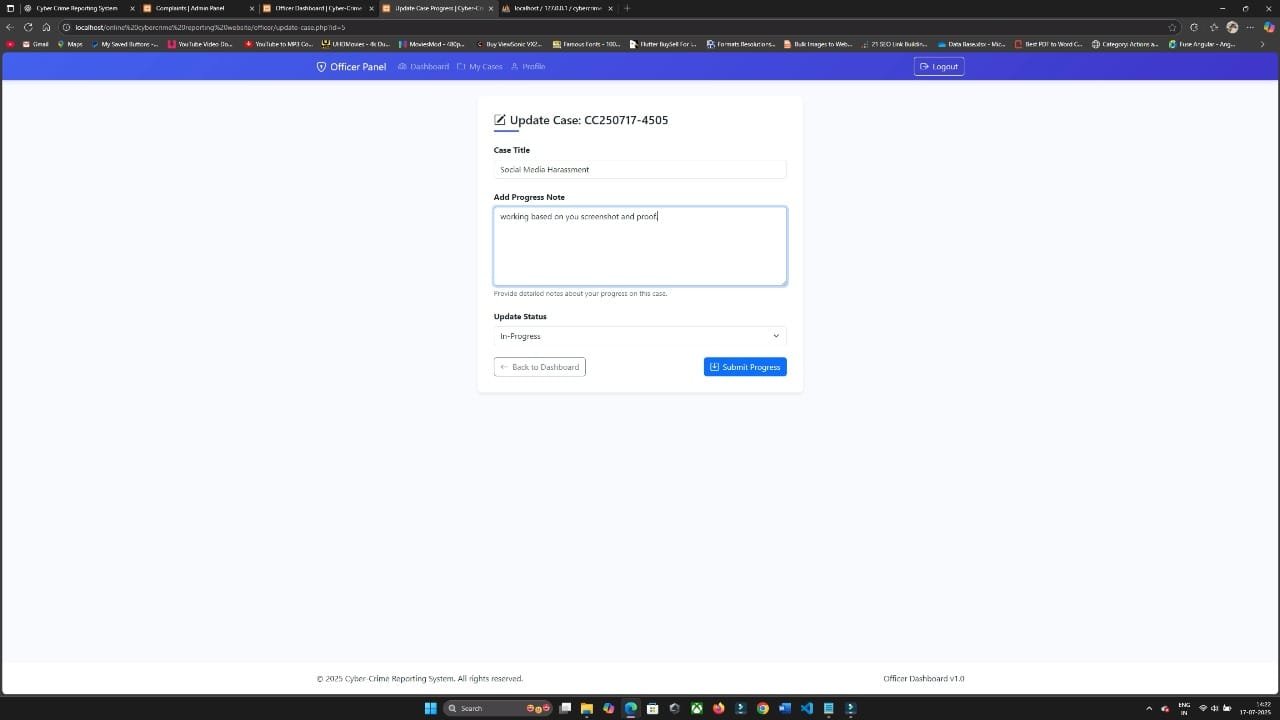
Task: Bookmark this page with star icon
Action: point(1173,27)
